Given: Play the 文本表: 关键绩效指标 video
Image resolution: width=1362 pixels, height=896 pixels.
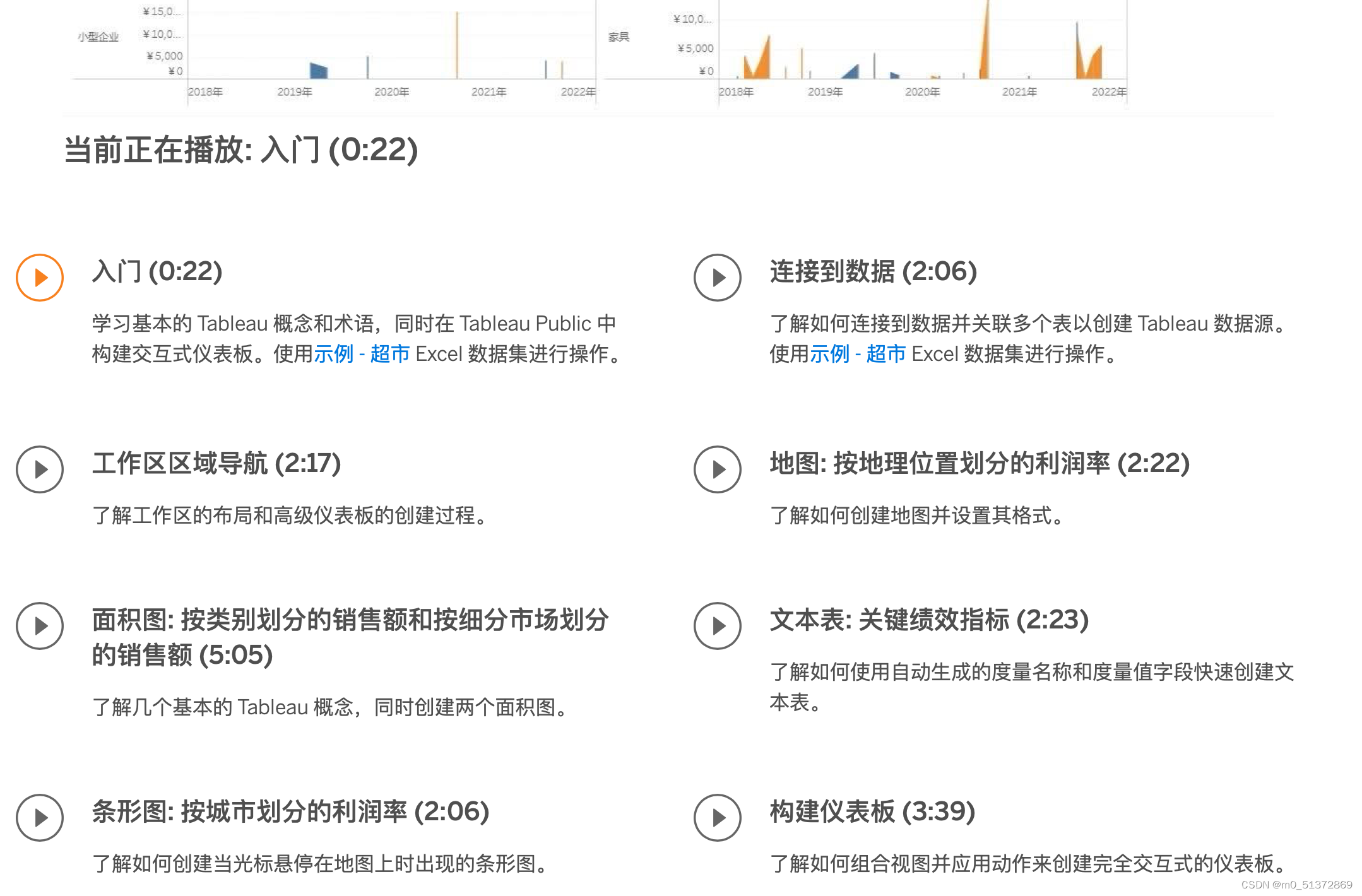Looking at the screenshot, I should [718, 627].
